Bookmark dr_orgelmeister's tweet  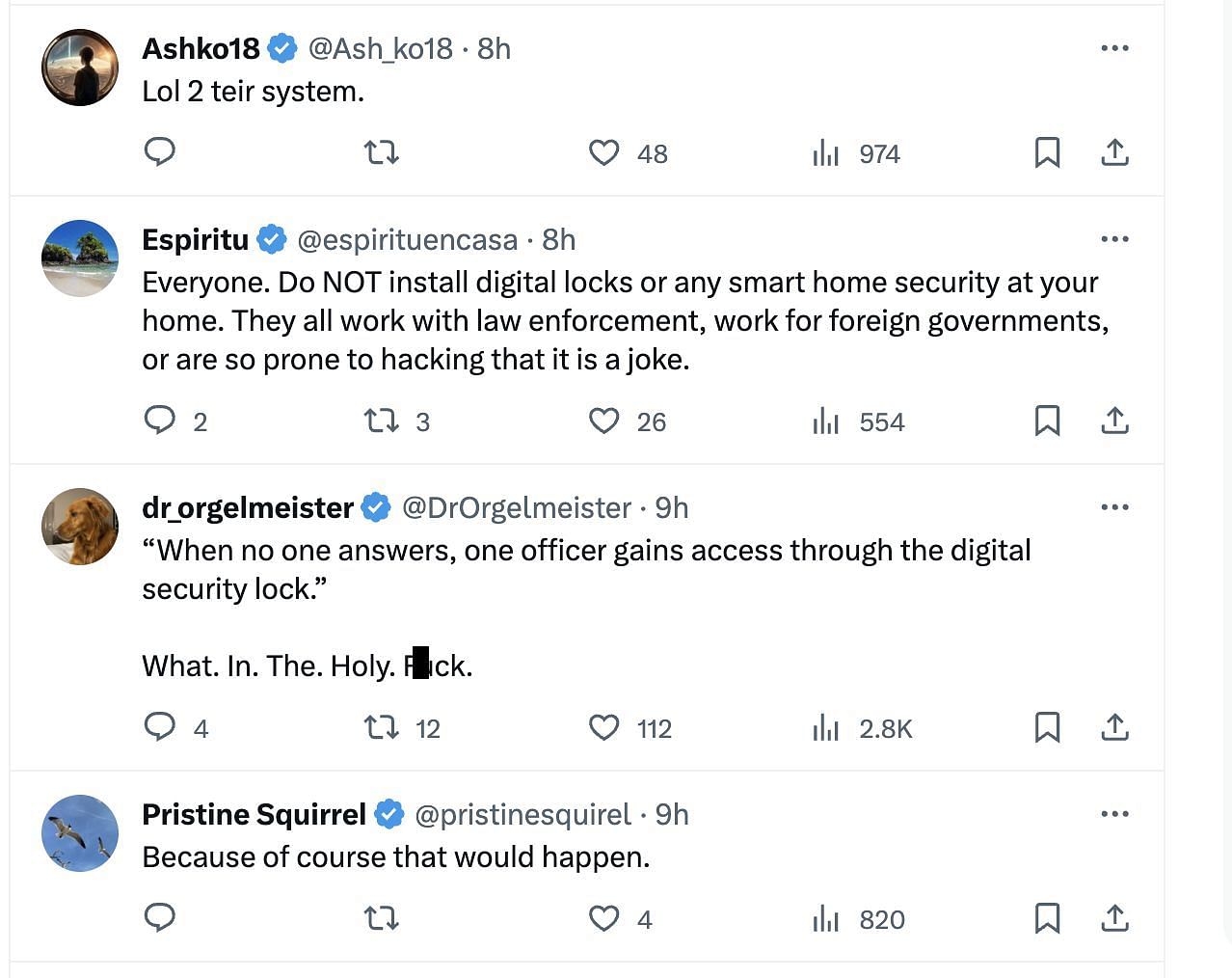[x=1047, y=727]
